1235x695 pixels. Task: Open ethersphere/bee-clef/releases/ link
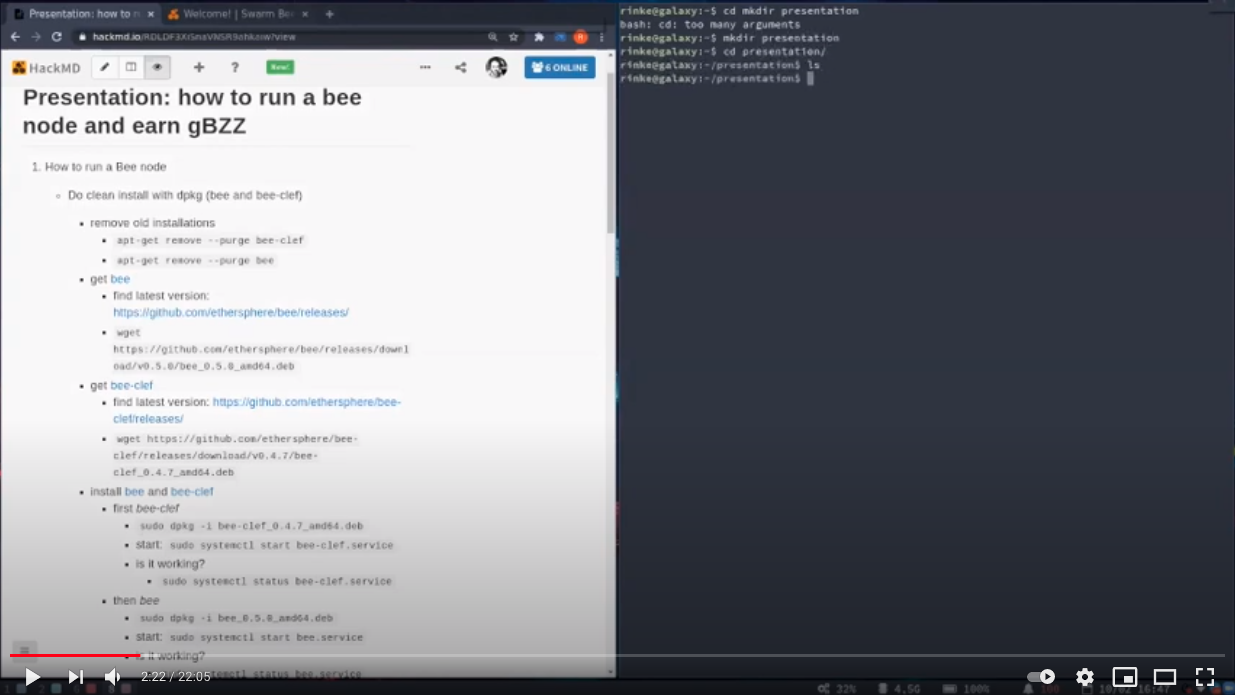pyautogui.click(x=257, y=410)
